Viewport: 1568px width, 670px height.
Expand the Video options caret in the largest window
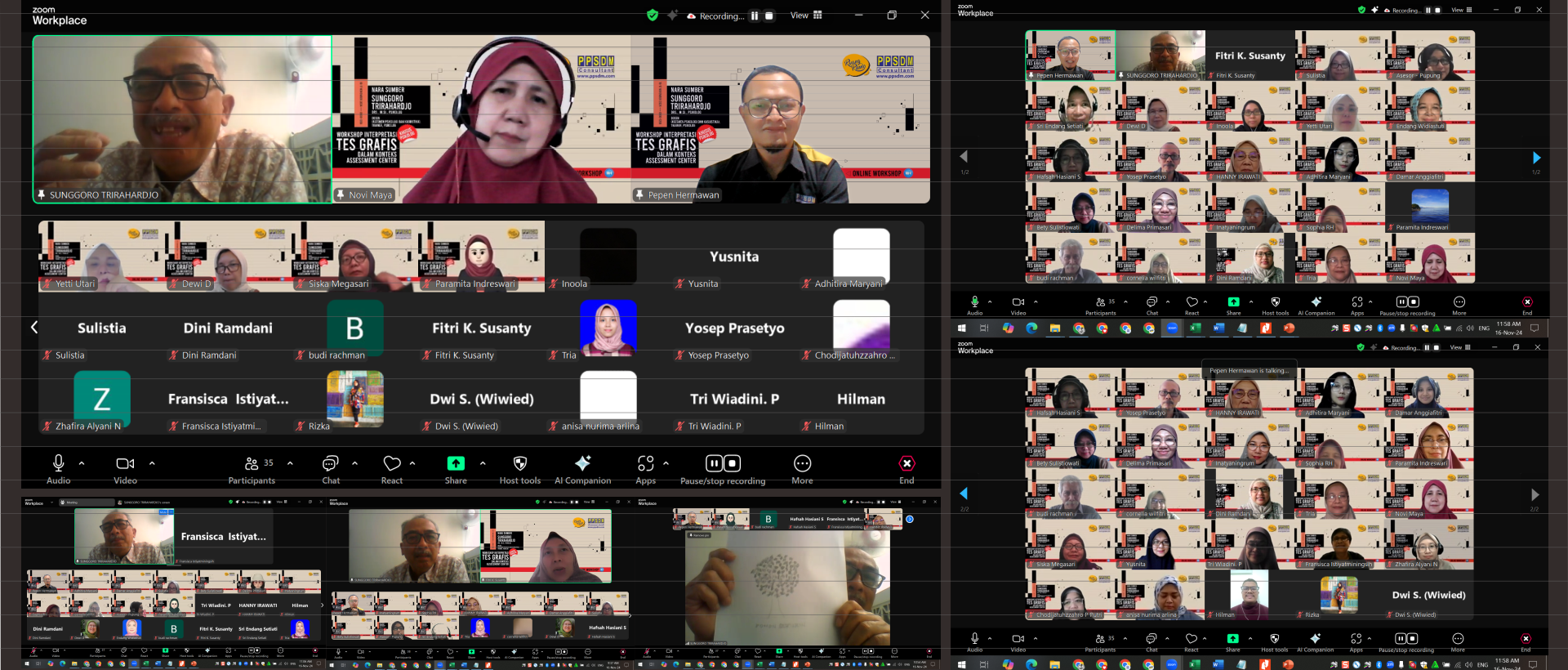pos(152,462)
